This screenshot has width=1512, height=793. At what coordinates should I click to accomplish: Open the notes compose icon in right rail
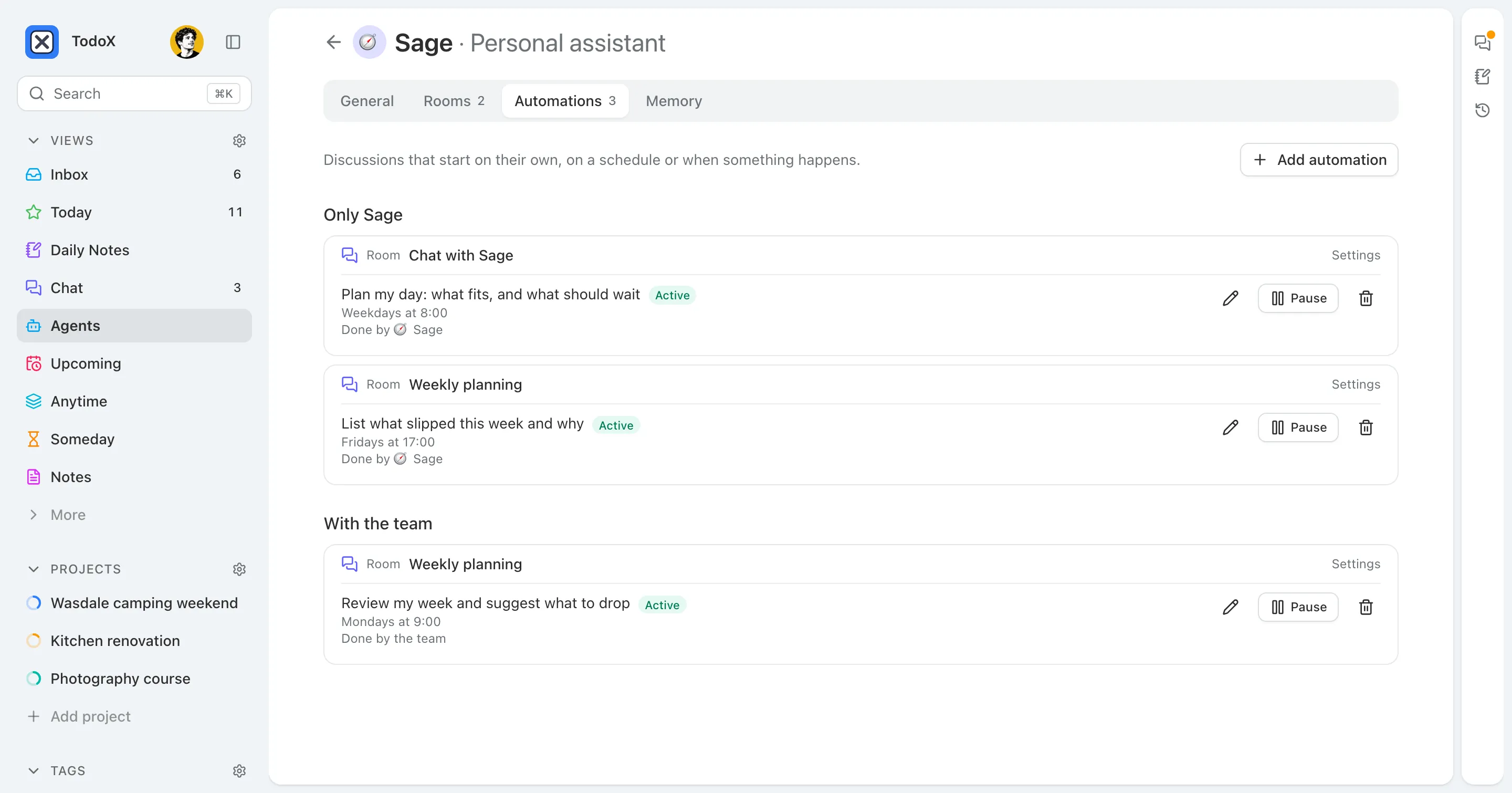(x=1483, y=76)
